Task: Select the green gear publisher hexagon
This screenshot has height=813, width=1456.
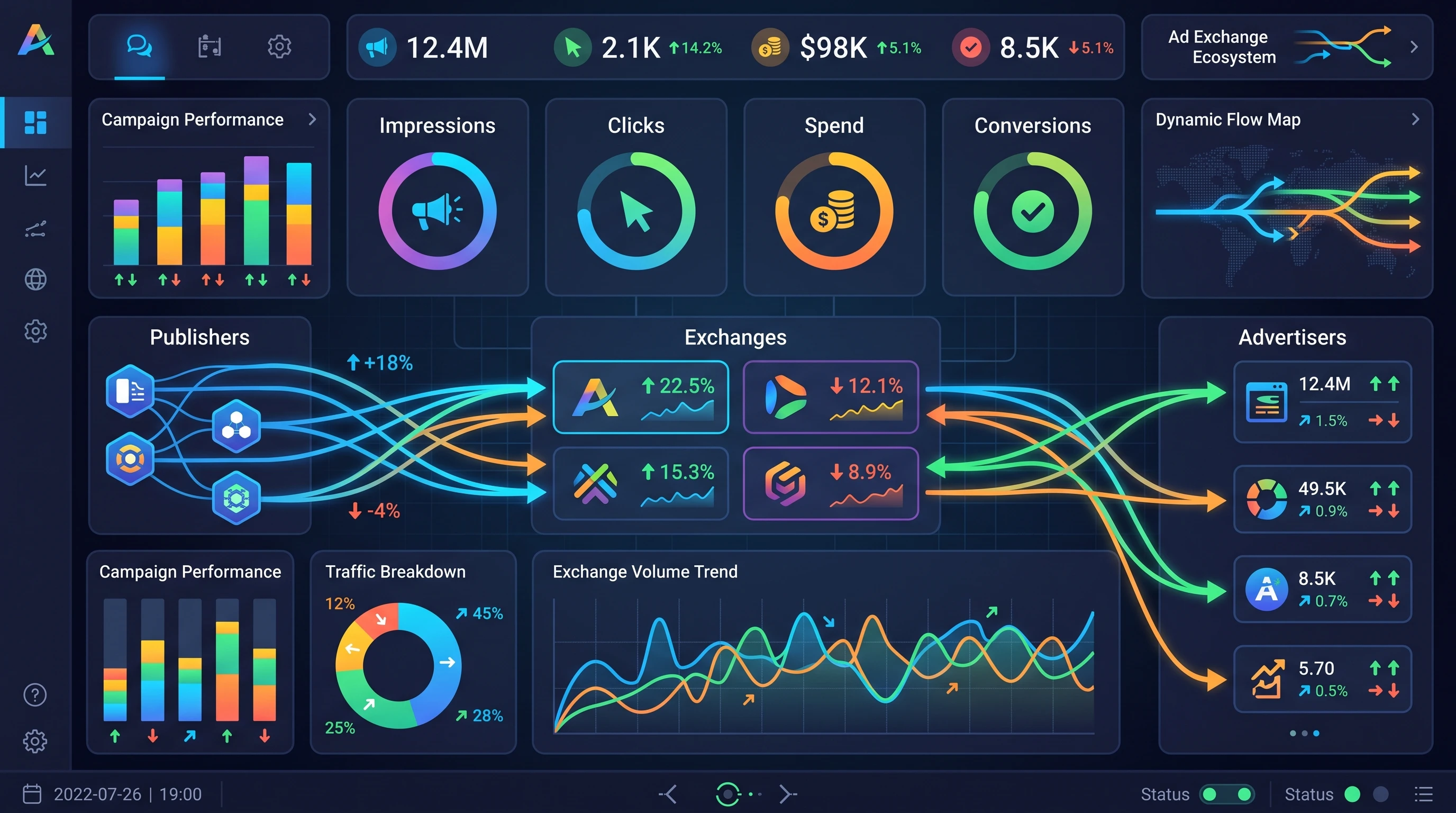Action: 236,498
